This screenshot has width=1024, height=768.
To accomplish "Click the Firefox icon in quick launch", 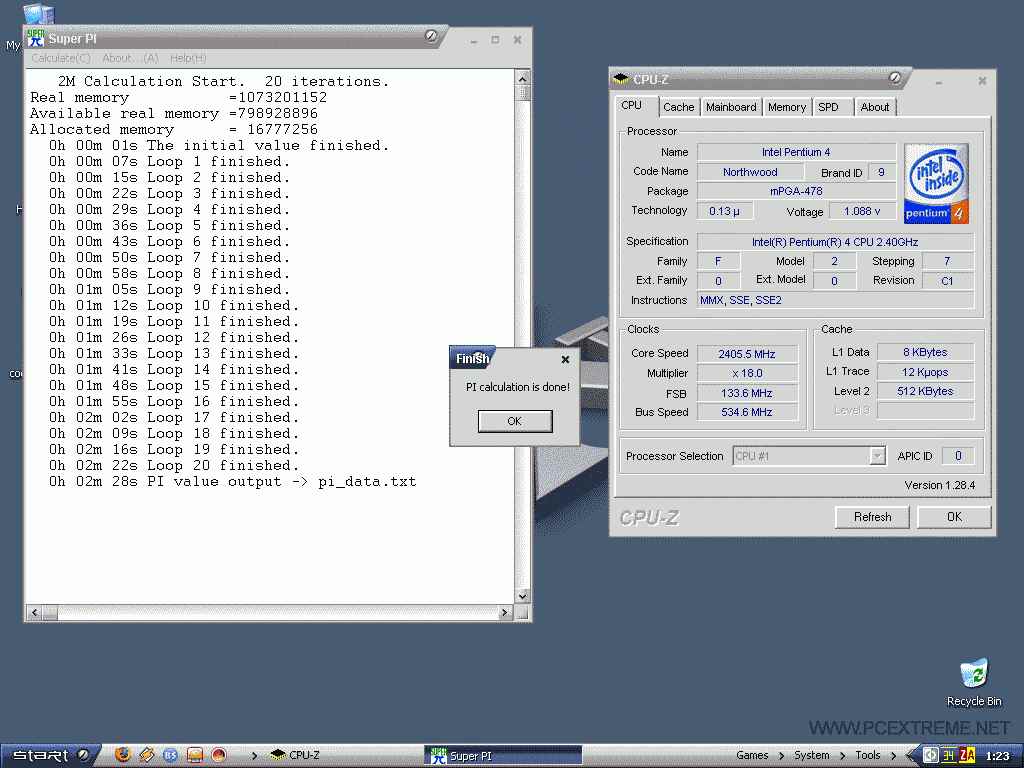I will click(x=123, y=755).
